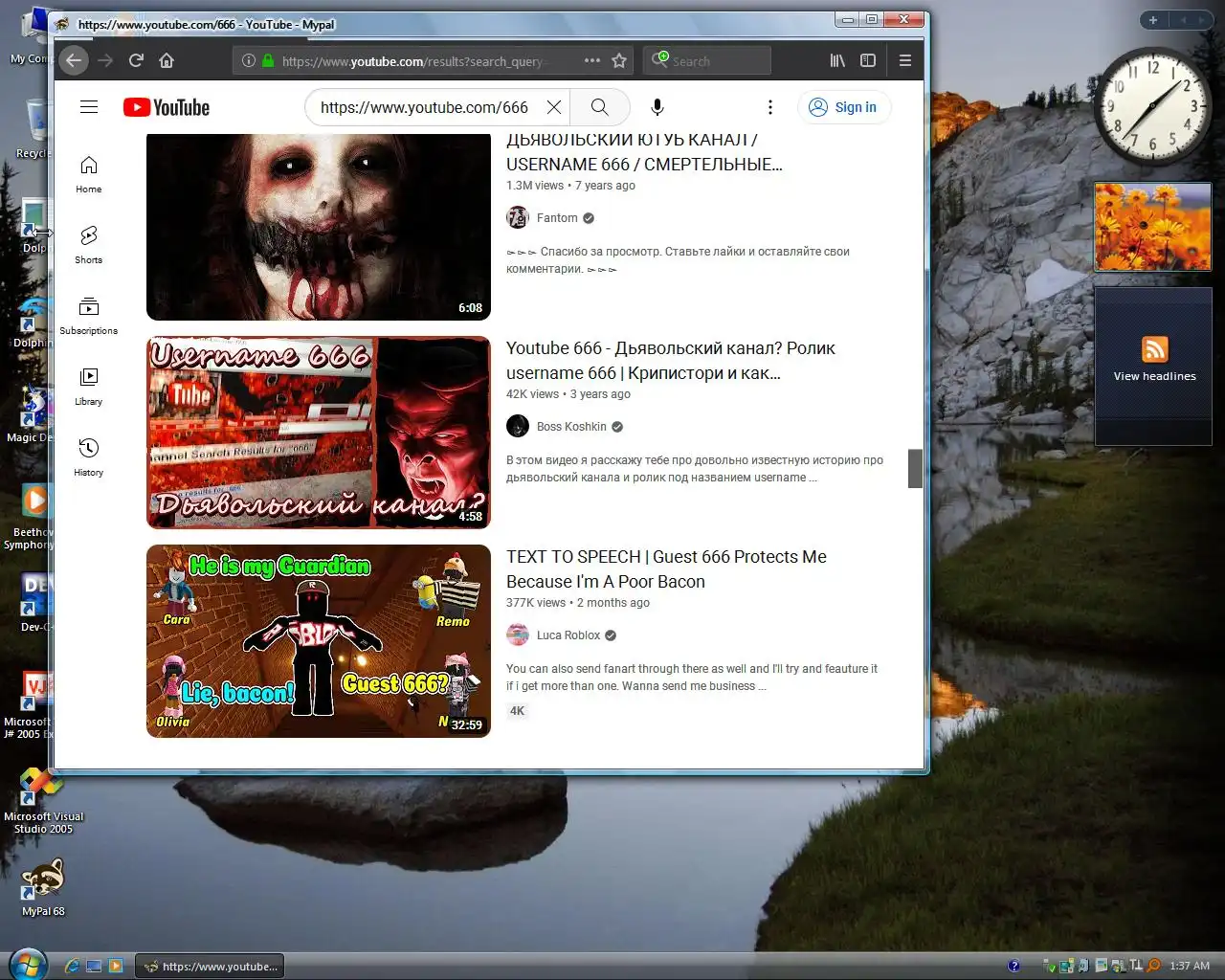Show desktop via quick launch icon

[94, 966]
